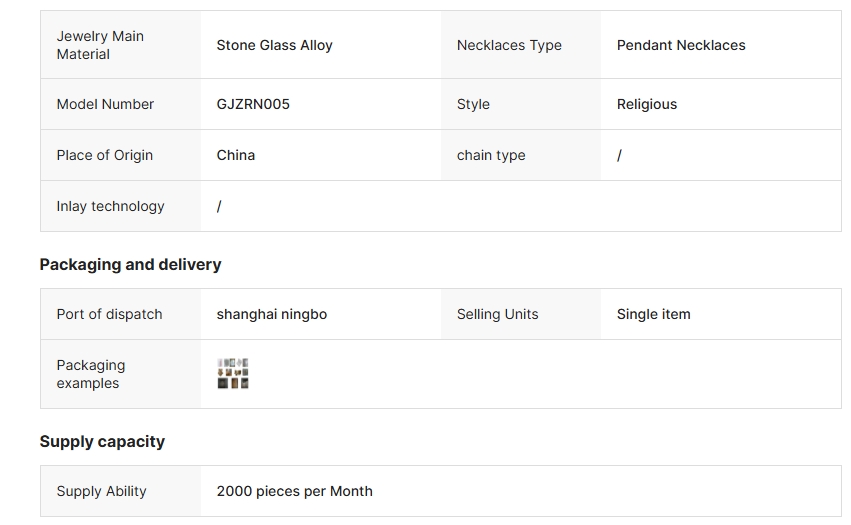Screen dimensions: 851x525
Task: Click the Supply Ability label
Action: point(101,491)
